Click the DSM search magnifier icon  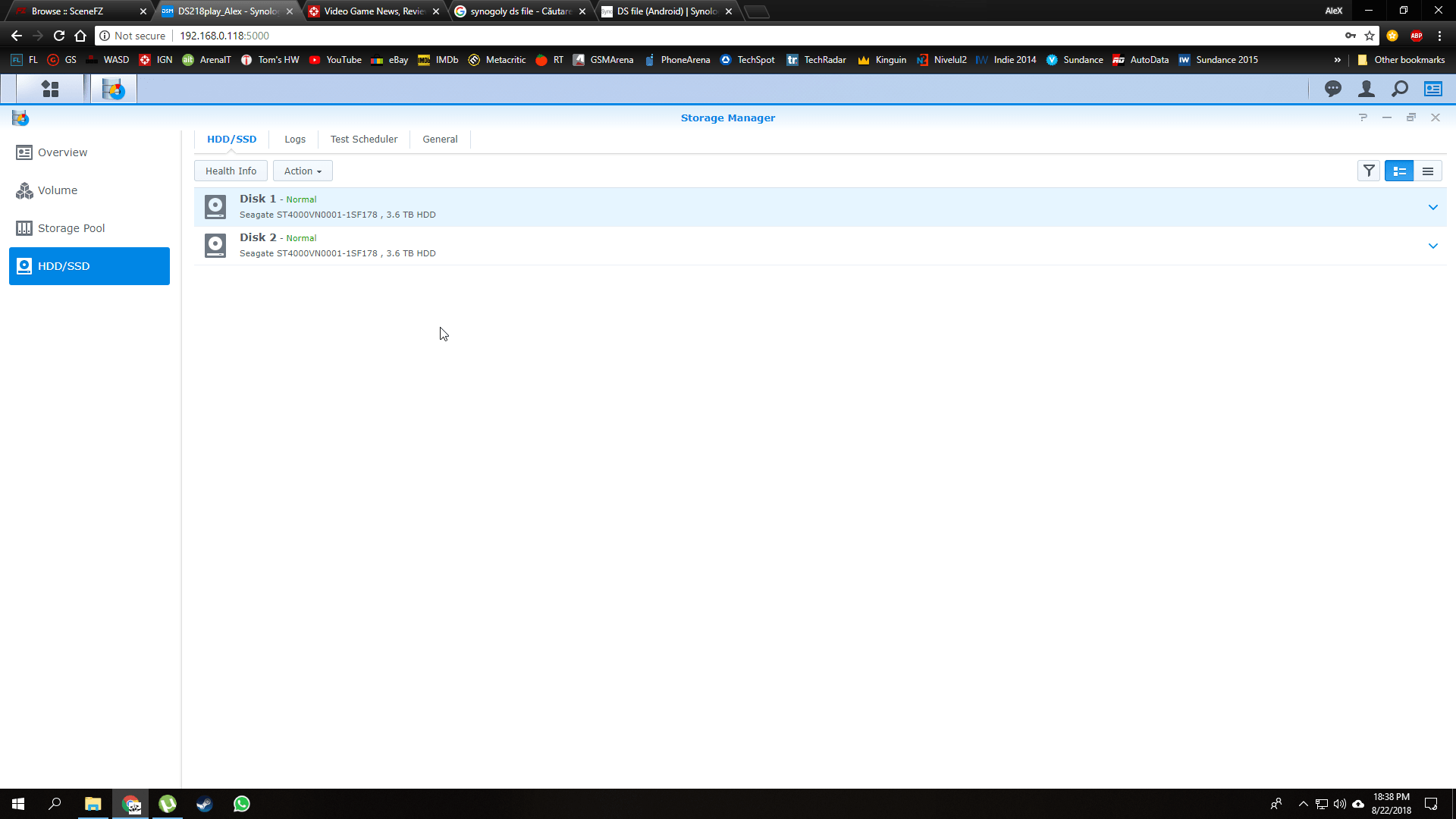(x=1399, y=89)
